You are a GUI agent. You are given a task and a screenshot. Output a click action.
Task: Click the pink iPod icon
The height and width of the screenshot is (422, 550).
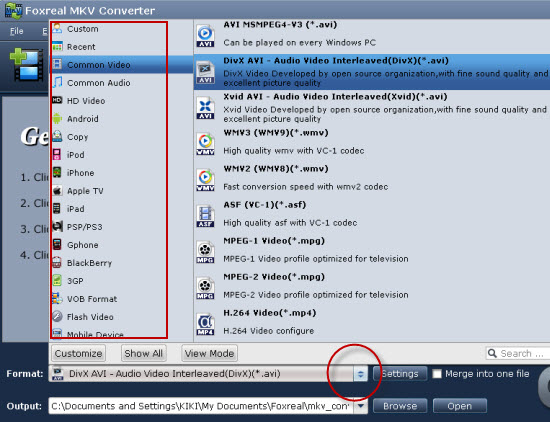56,154
